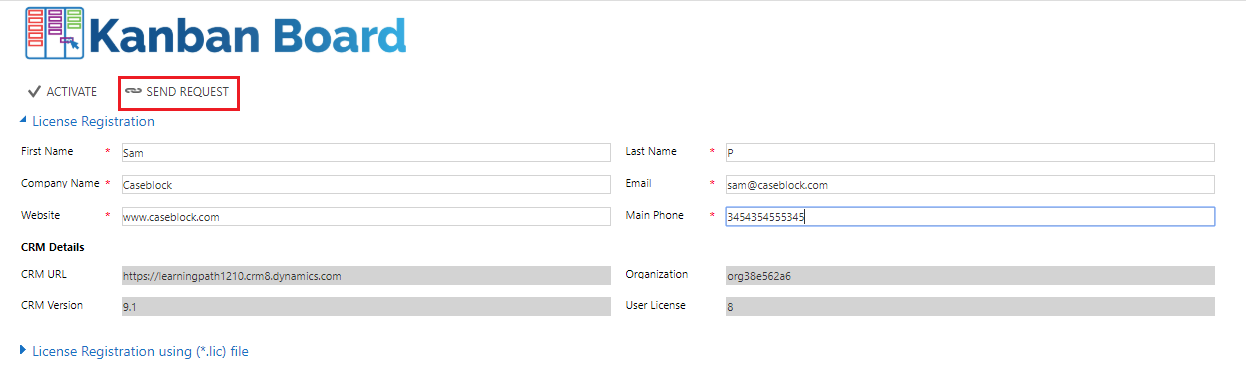The image size is (1249, 367).
Task: Click the First Name label
Action: coord(47,152)
